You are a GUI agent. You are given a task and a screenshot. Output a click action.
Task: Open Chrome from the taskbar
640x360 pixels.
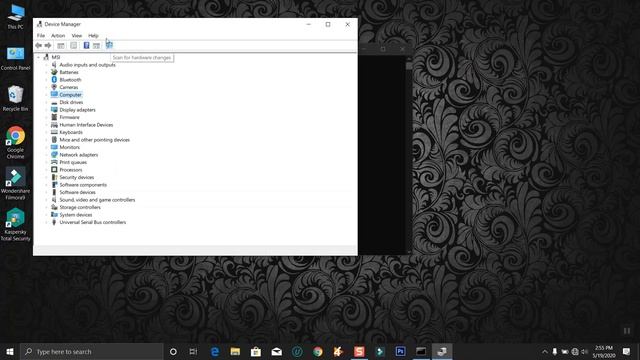coord(318,351)
